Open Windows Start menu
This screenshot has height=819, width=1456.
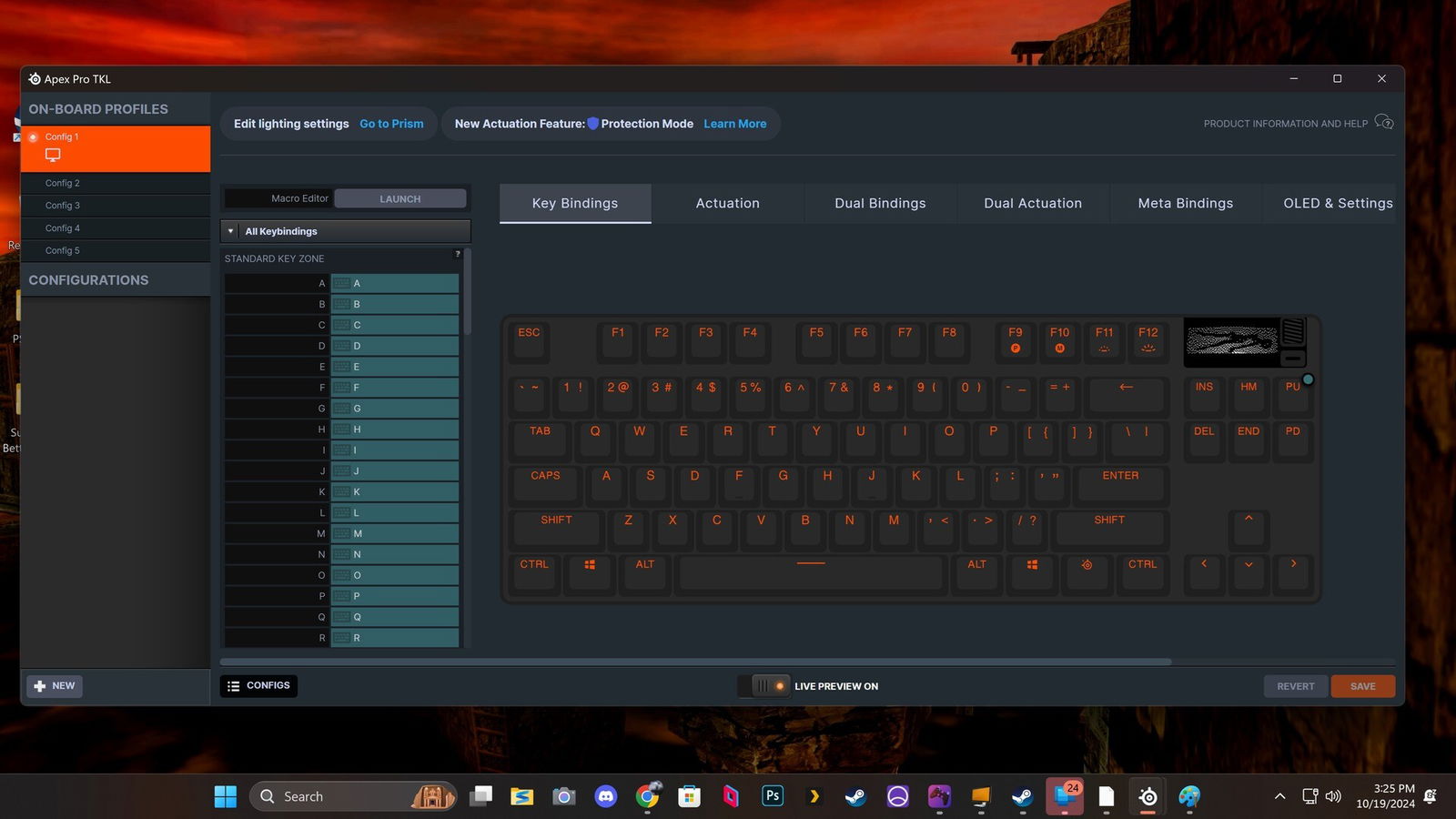225,796
